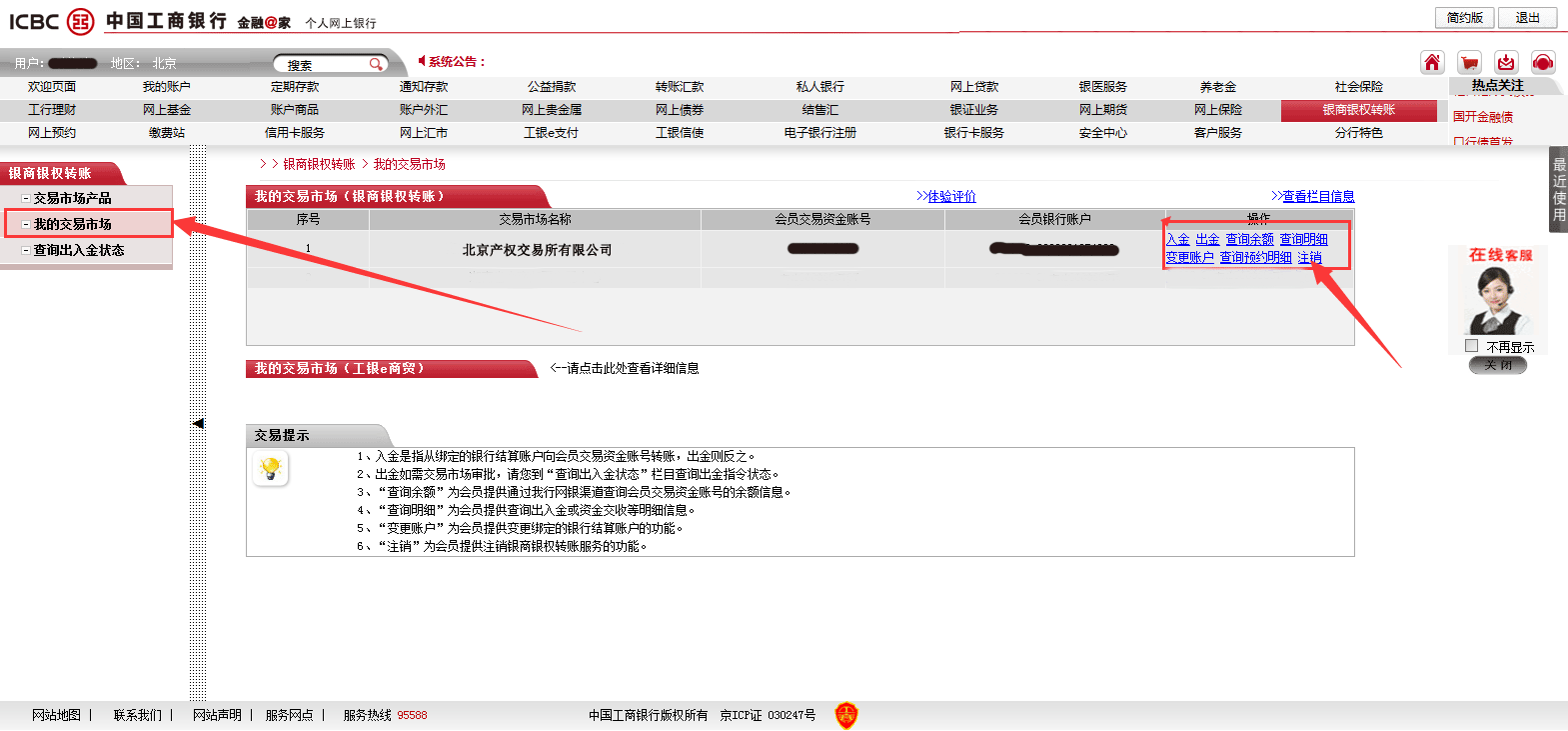Click the 查询余额 link
Viewport: 1568px width, 731px height.
pyautogui.click(x=1250, y=240)
